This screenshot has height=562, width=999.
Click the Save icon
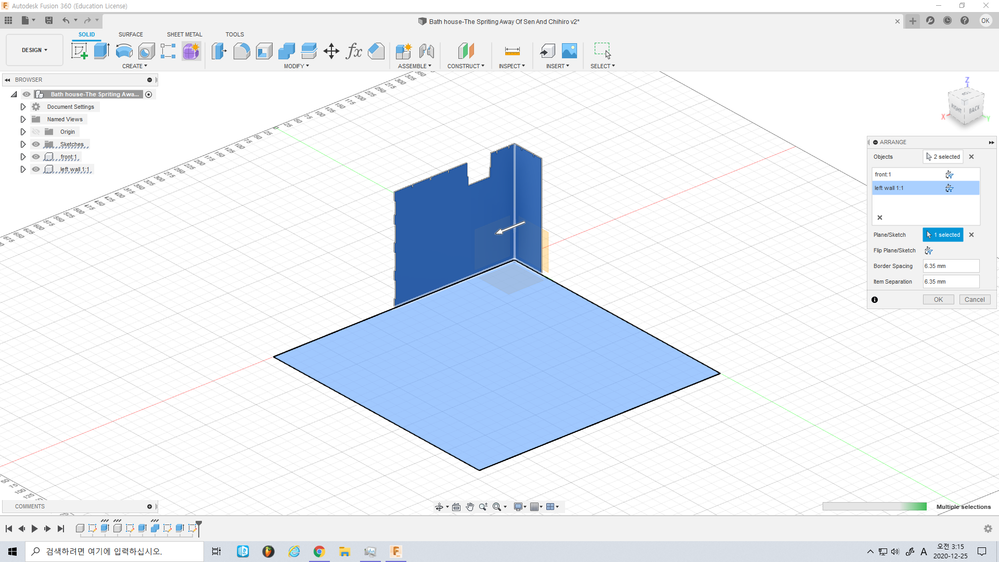coord(48,20)
